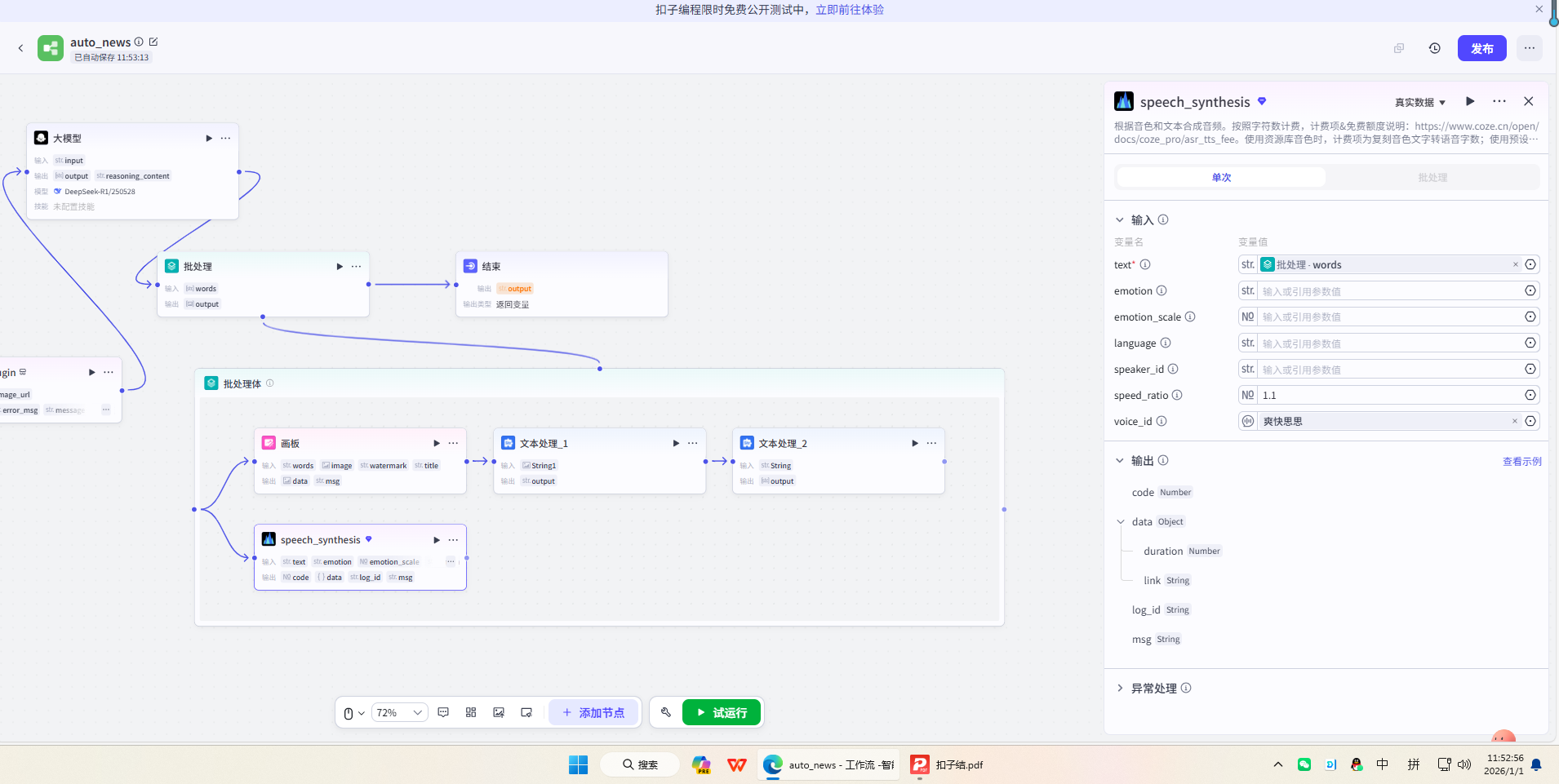Screen dimensions: 1559x784
Task: Open the 查看示例 link
Action: [x=1522, y=461]
